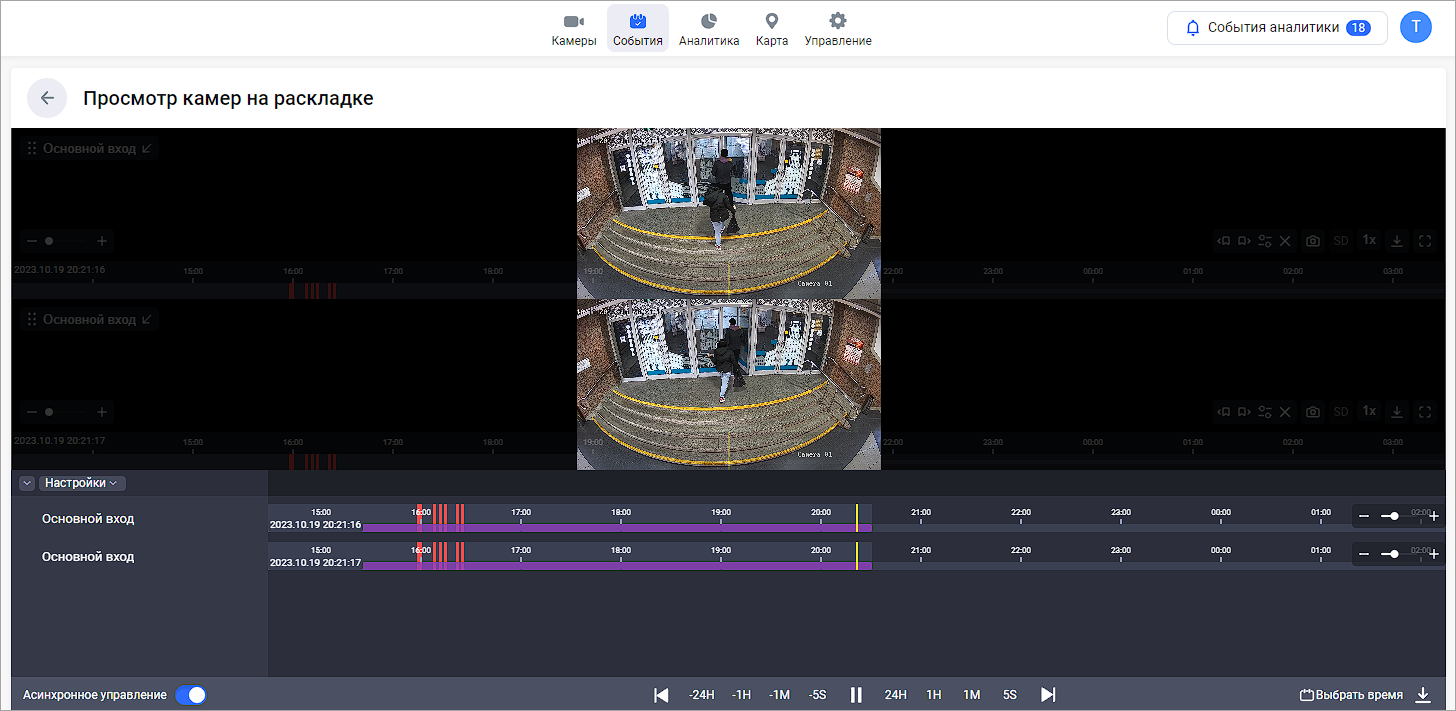The width and height of the screenshot is (1456, 711).
Task: Click the user avatar T
Action: [1415, 27]
